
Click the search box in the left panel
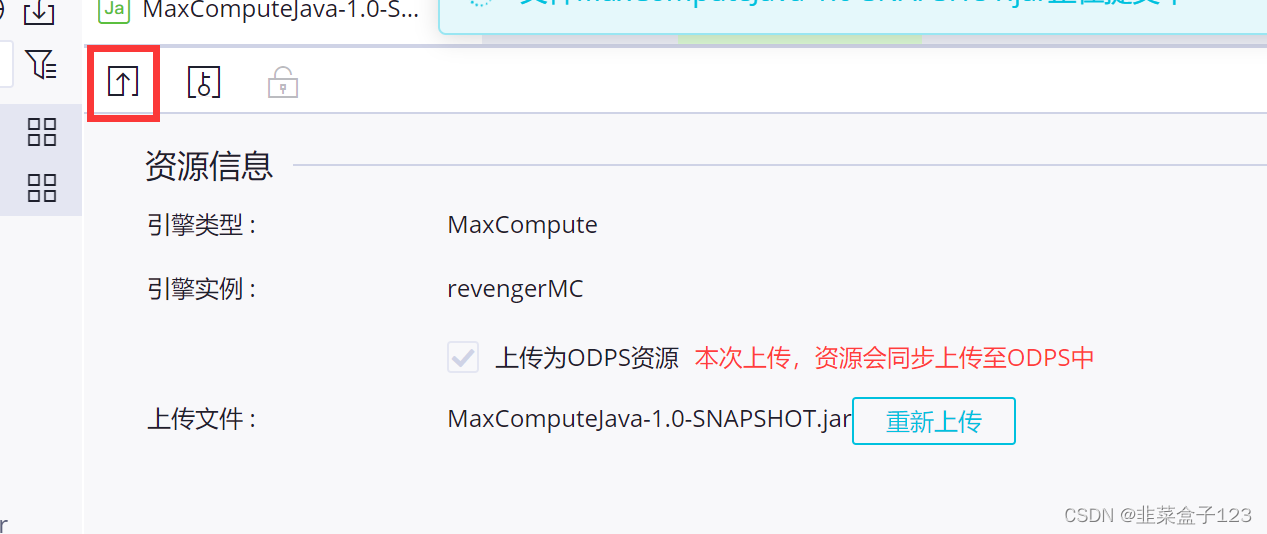[6, 64]
